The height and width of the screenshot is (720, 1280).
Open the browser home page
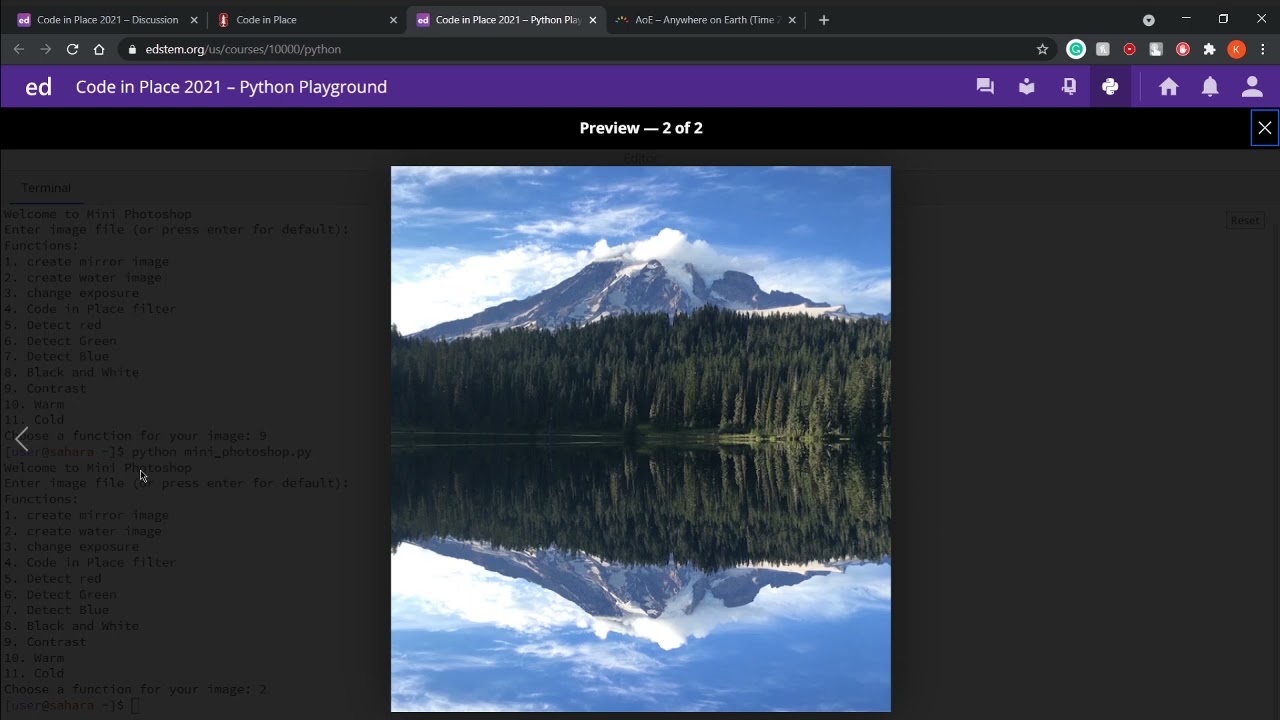pos(99,49)
